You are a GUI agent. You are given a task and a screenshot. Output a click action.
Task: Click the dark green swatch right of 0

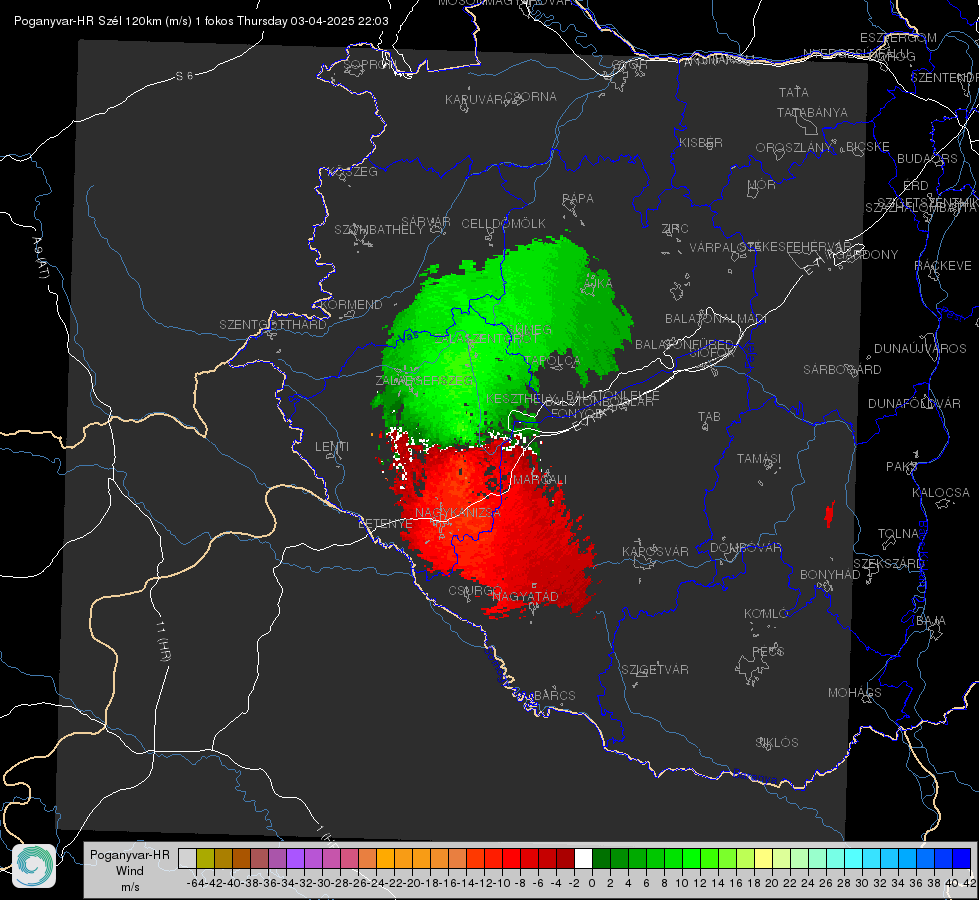[x=601, y=858]
